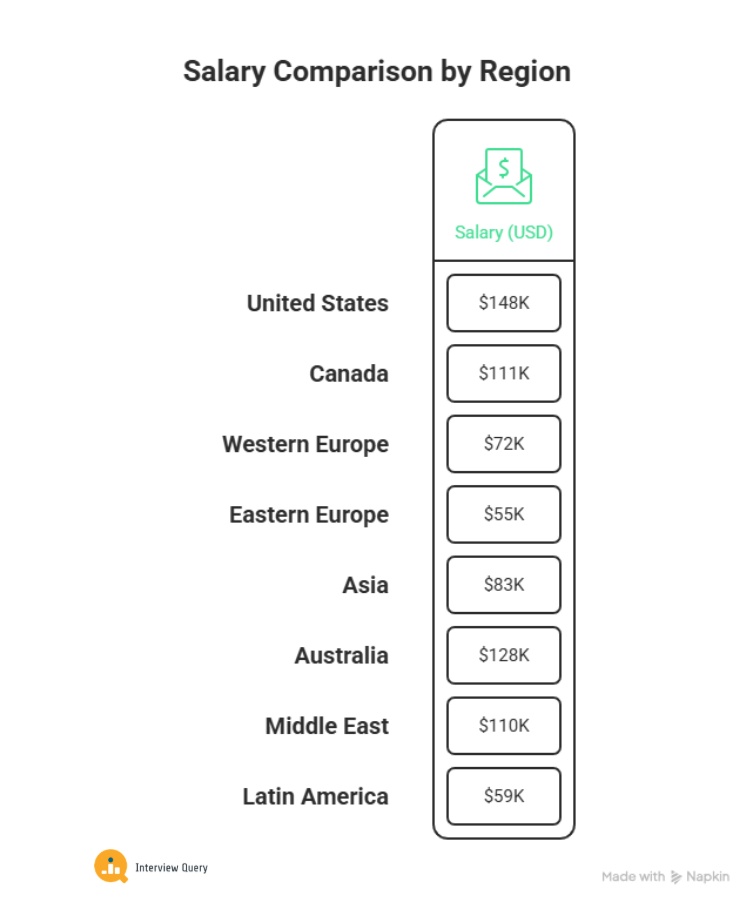The width and height of the screenshot is (755, 903).
Task: Select the $110K salary box
Action: pyautogui.click(x=503, y=726)
